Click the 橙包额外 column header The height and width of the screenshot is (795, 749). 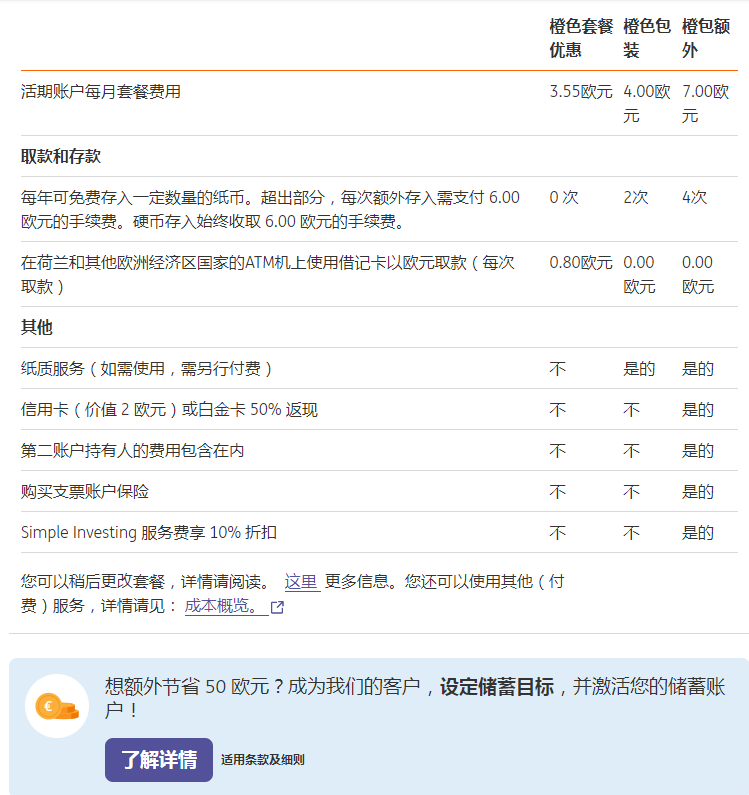[704, 38]
